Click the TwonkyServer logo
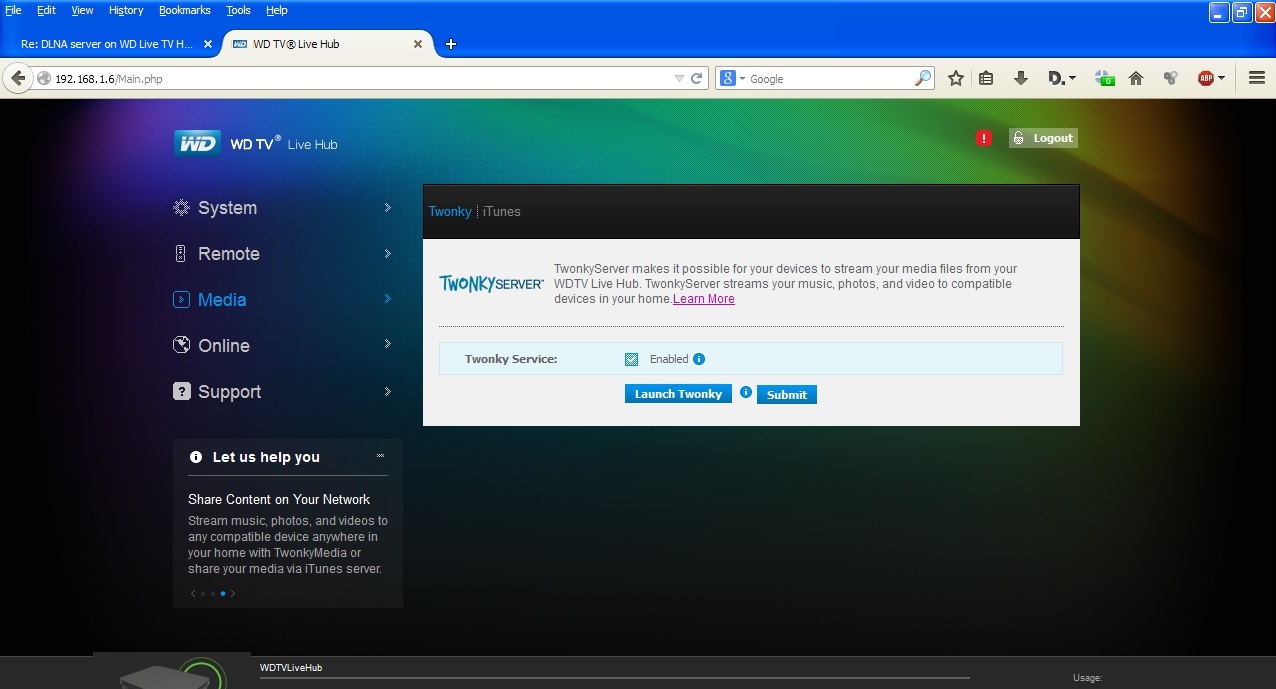The height and width of the screenshot is (689, 1276). [x=491, y=284]
